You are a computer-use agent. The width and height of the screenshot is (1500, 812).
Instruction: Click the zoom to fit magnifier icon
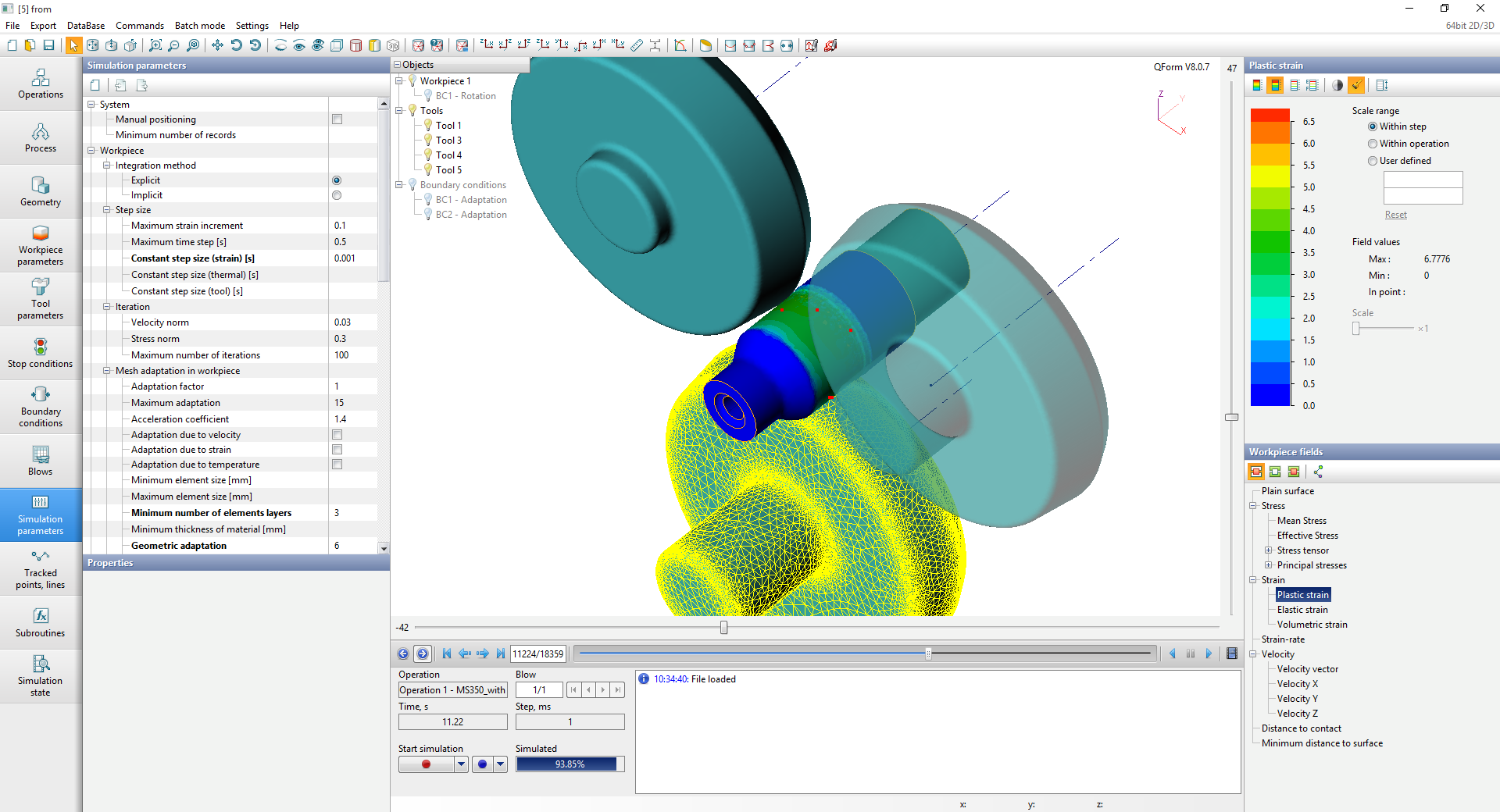click(x=155, y=45)
